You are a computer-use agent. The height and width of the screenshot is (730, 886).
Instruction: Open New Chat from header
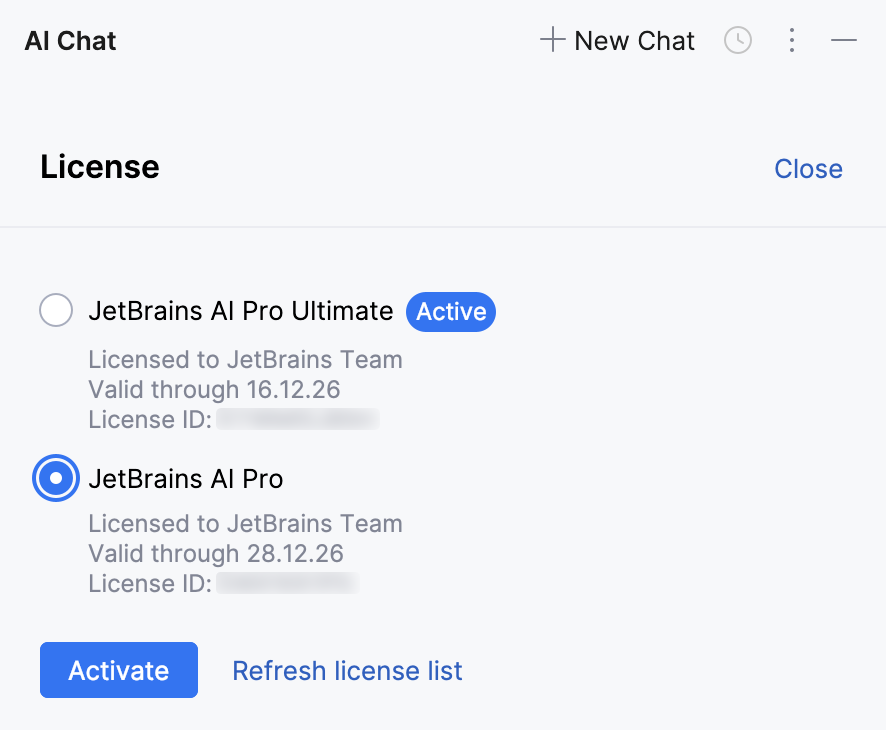pos(634,40)
